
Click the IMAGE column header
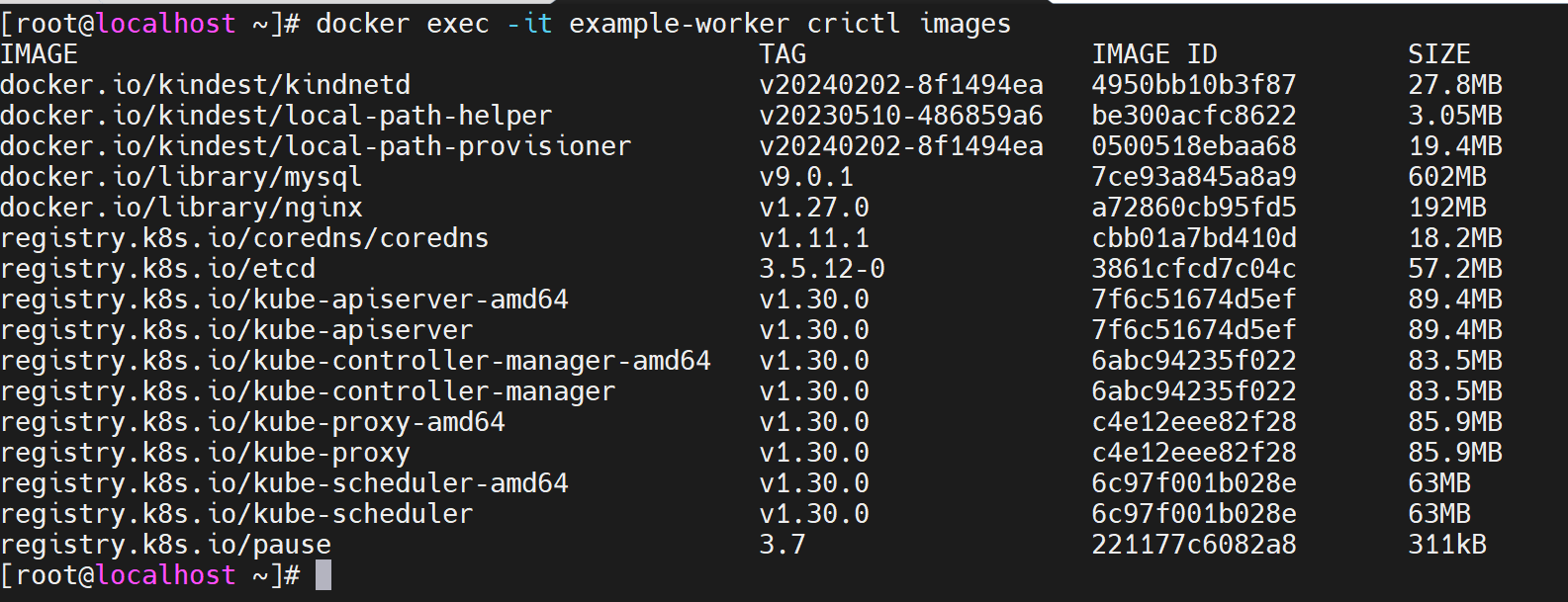(40, 54)
